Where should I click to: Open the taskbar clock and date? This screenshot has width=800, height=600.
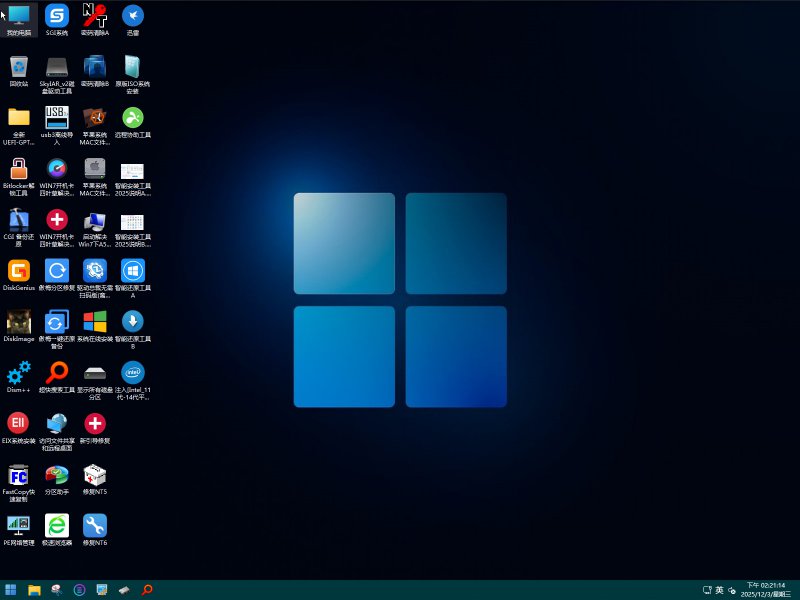coord(766,590)
